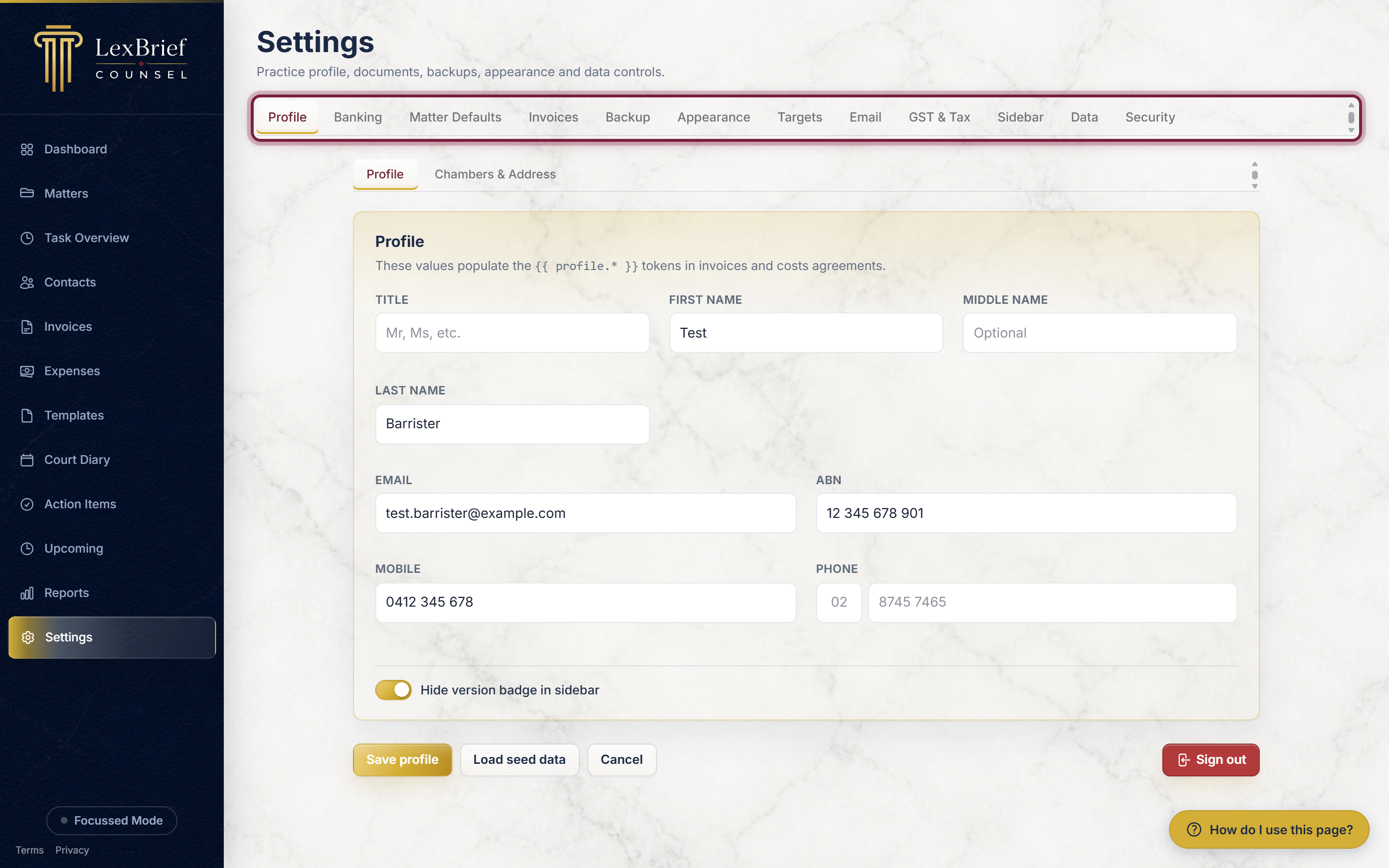Toggle Hide version badge in sidebar
Viewport: 1389px width, 868px height.
pos(393,690)
